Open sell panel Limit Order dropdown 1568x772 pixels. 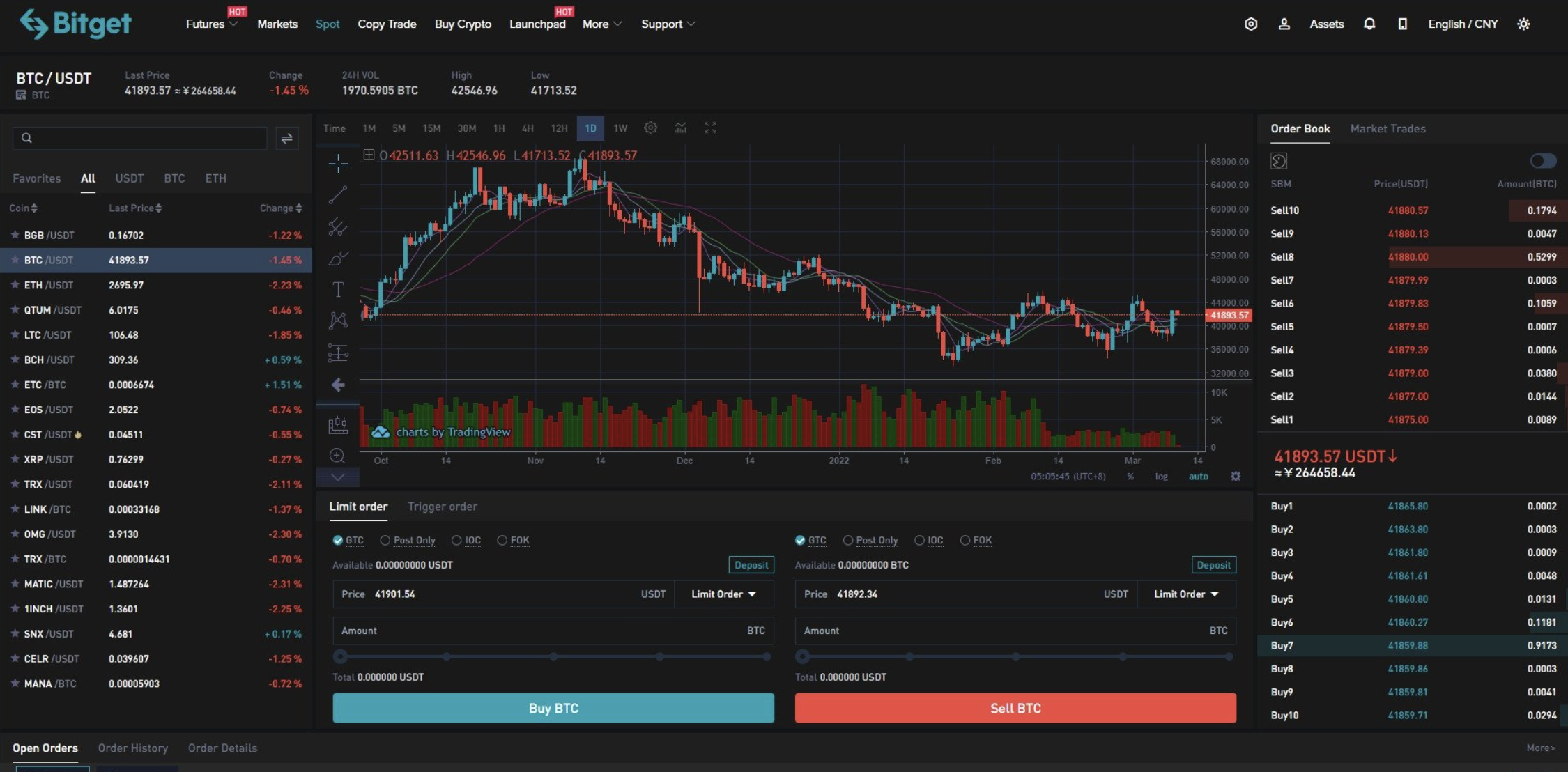coord(1186,594)
